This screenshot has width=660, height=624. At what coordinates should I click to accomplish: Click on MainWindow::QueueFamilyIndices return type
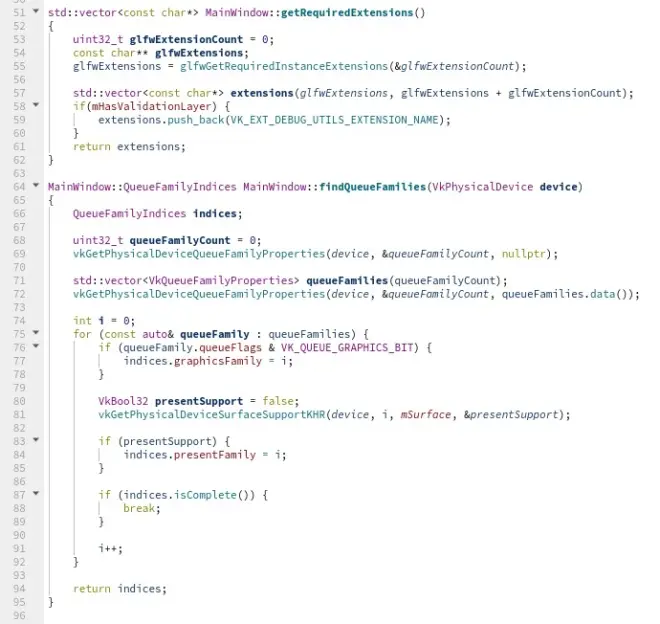[x=142, y=187]
